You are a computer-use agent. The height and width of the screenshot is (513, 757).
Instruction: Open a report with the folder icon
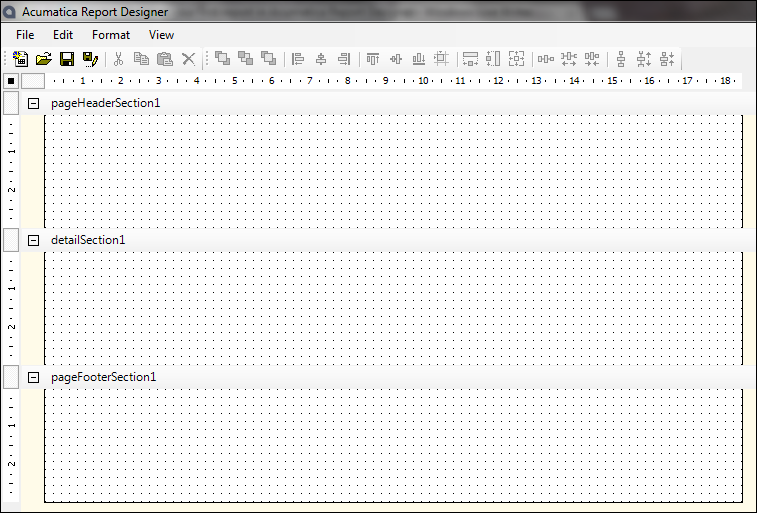[x=43, y=59]
